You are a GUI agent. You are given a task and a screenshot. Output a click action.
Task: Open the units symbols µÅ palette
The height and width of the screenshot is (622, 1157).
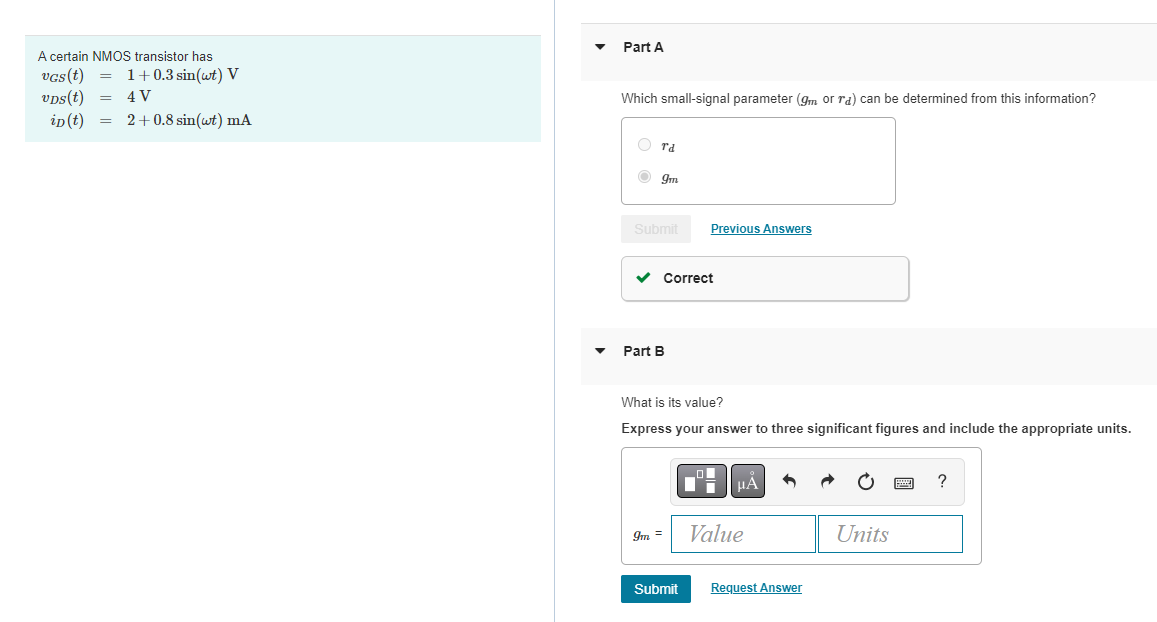(x=747, y=481)
